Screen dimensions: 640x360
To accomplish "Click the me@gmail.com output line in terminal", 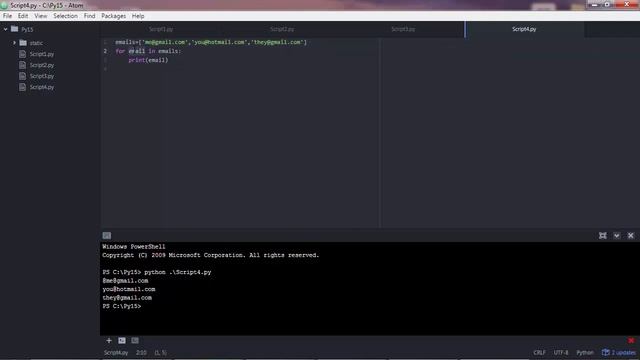I will click(125, 280).
